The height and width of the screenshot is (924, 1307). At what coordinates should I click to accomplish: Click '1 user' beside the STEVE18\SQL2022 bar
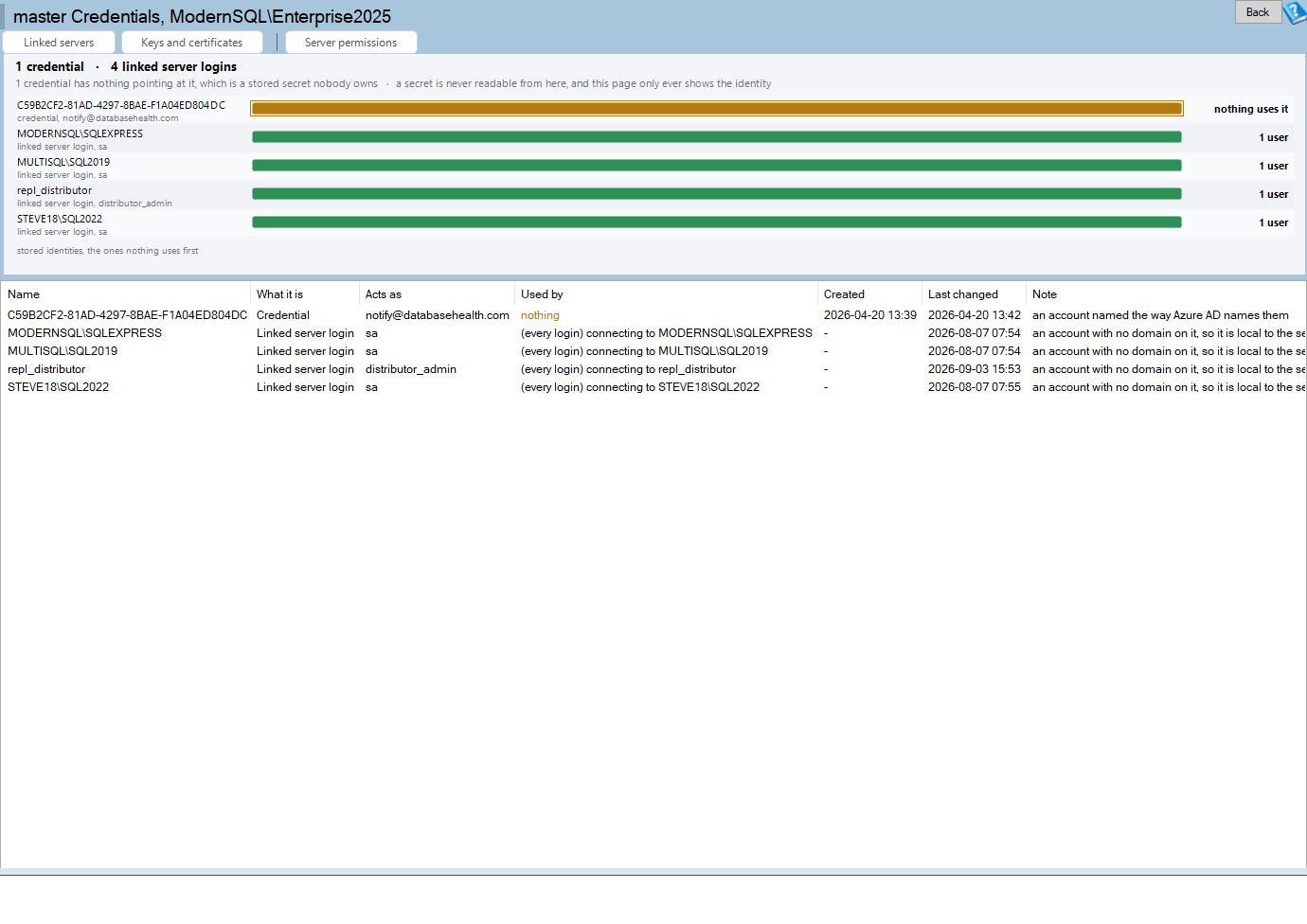[x=1274, y=222]
